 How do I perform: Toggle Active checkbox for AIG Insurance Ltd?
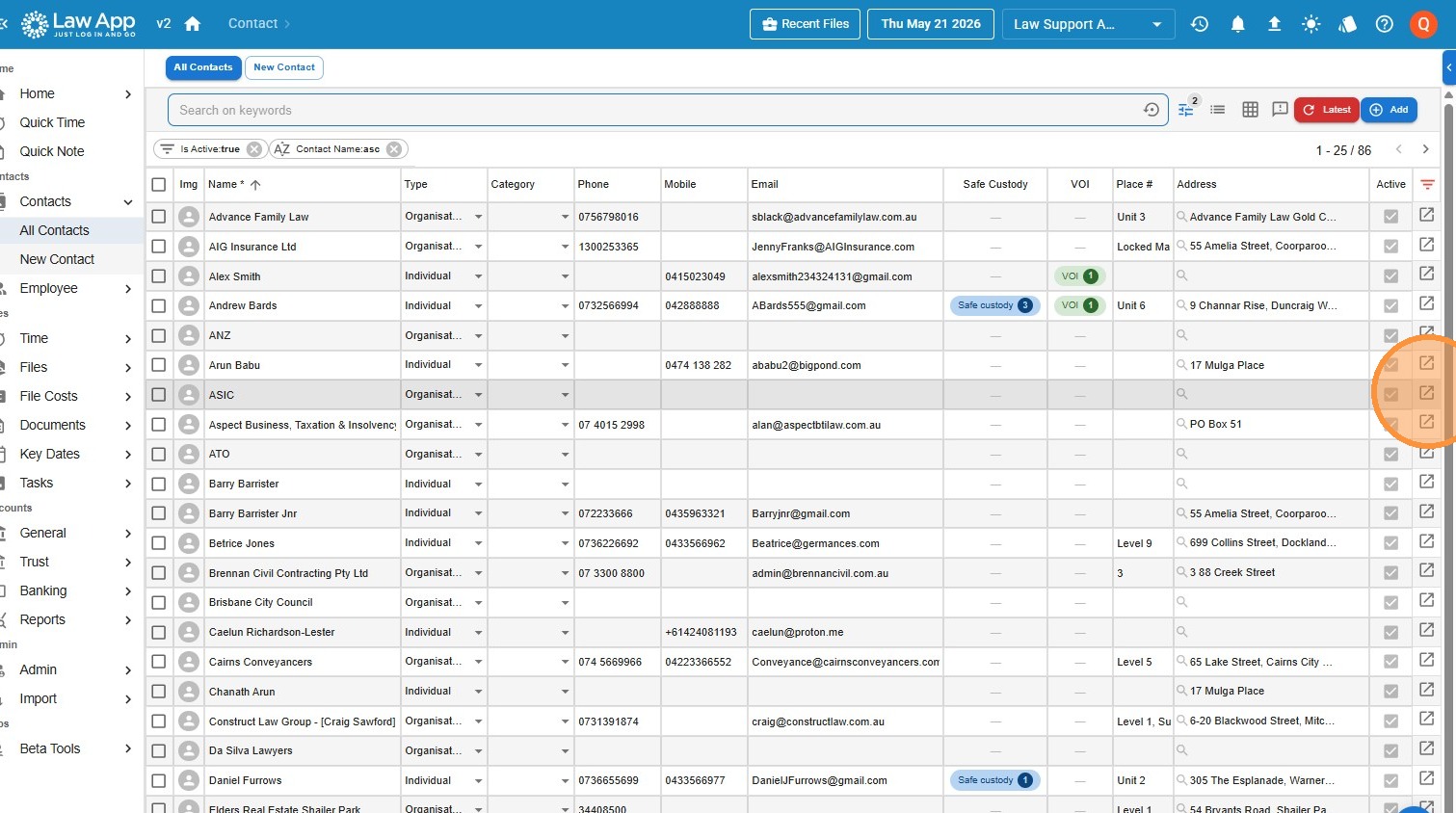pyautogui.click(x=1390, y=247)
